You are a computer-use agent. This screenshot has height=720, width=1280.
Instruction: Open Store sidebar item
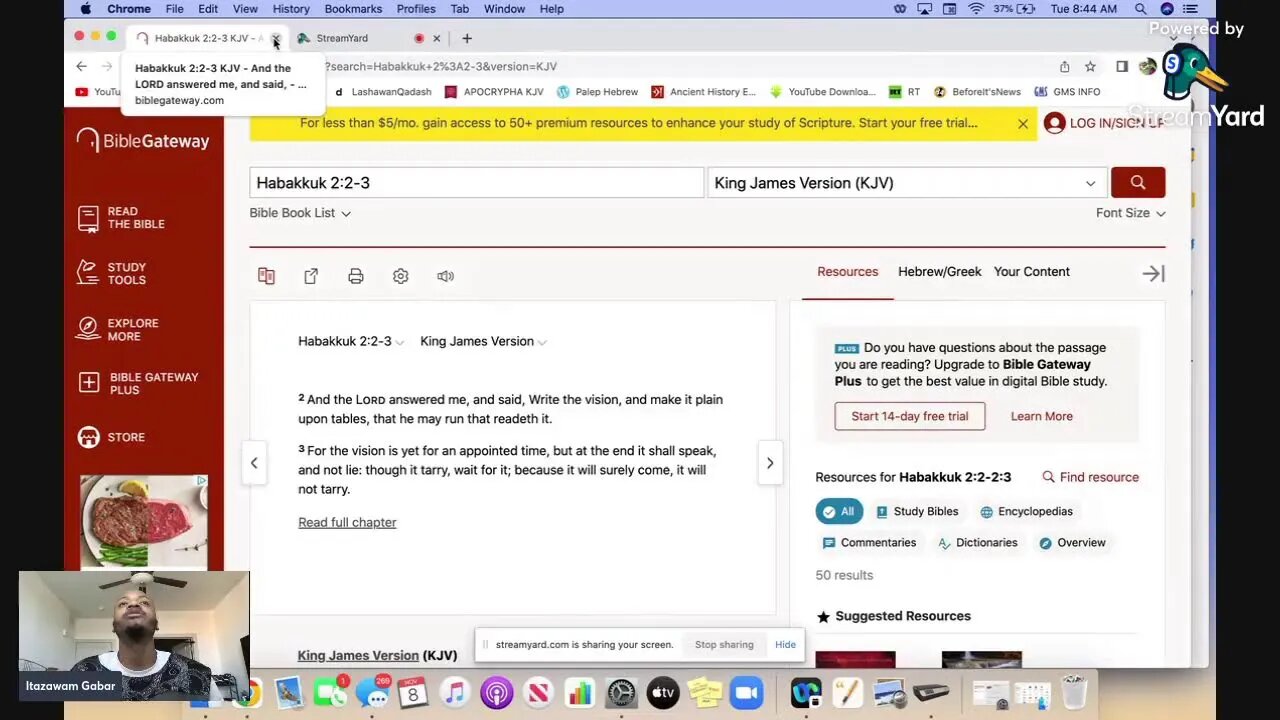tap(112, 437)
